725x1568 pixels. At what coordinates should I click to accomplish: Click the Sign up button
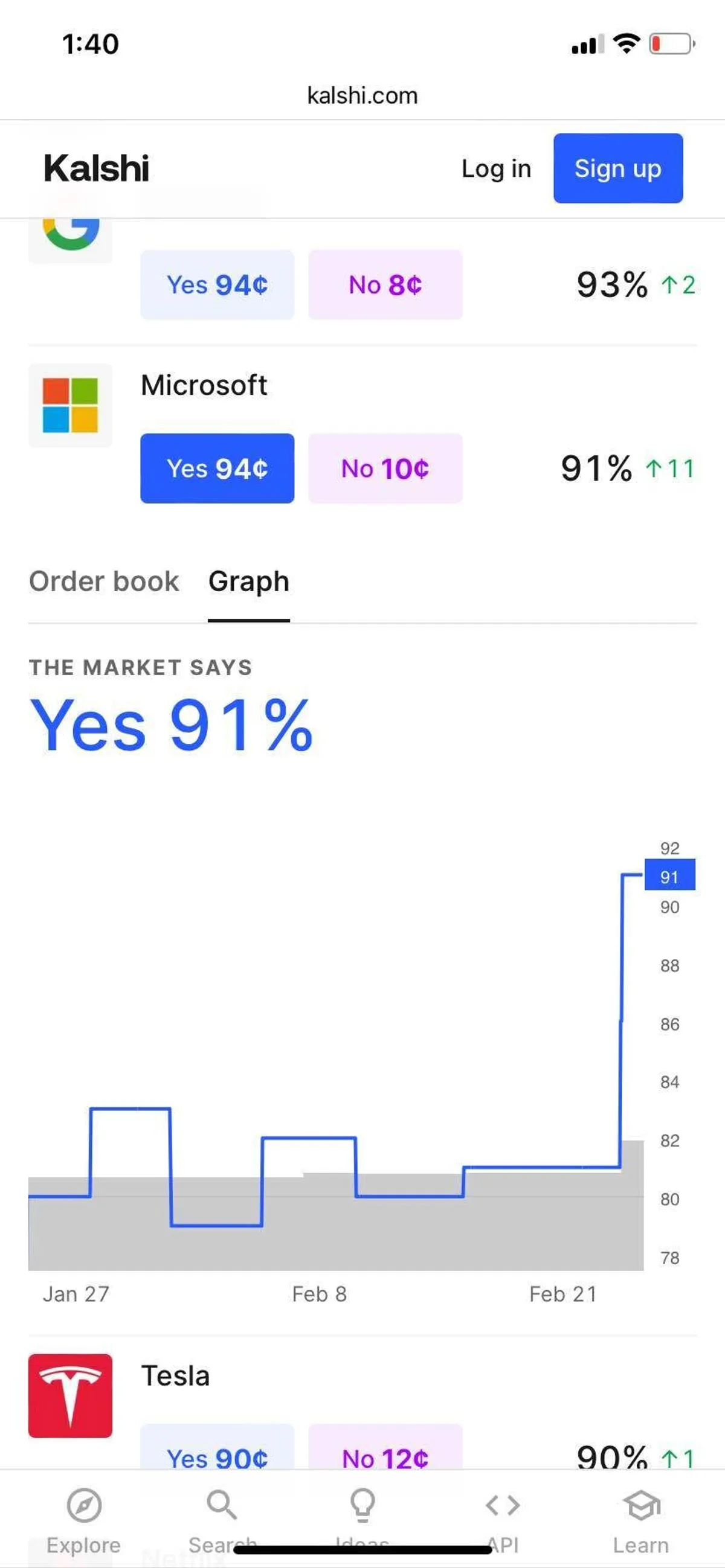(618, 168)
